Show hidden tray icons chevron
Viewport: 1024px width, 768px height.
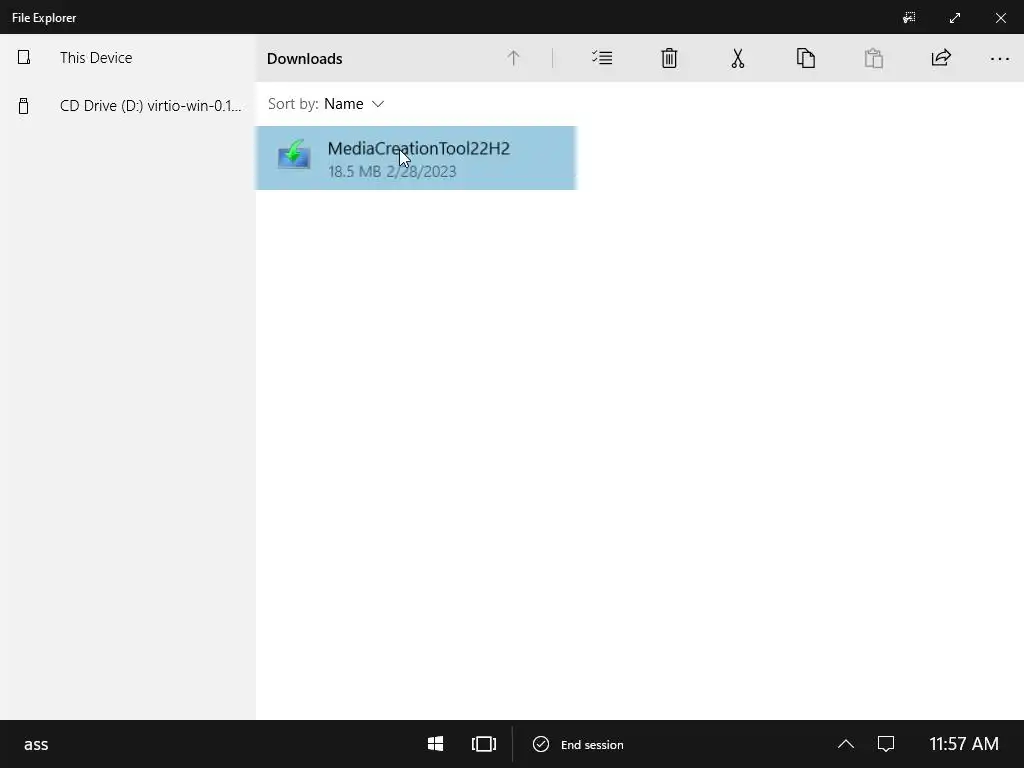point(846,744)
